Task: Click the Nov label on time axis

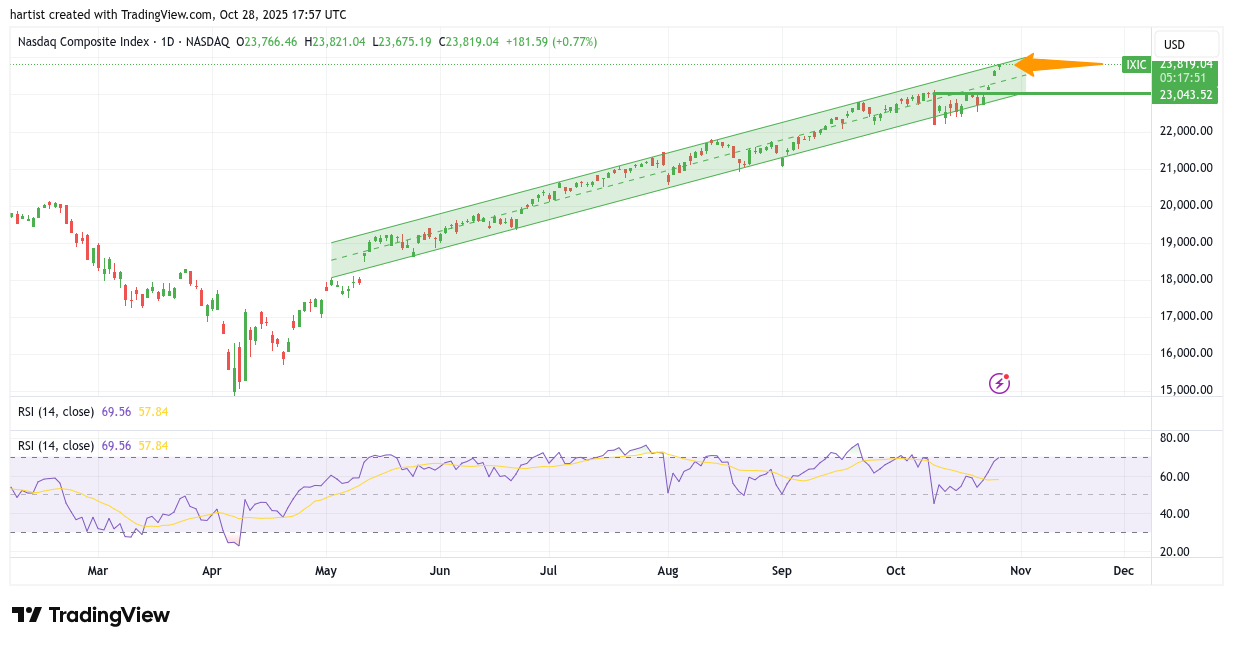Action: [1021, 571]
